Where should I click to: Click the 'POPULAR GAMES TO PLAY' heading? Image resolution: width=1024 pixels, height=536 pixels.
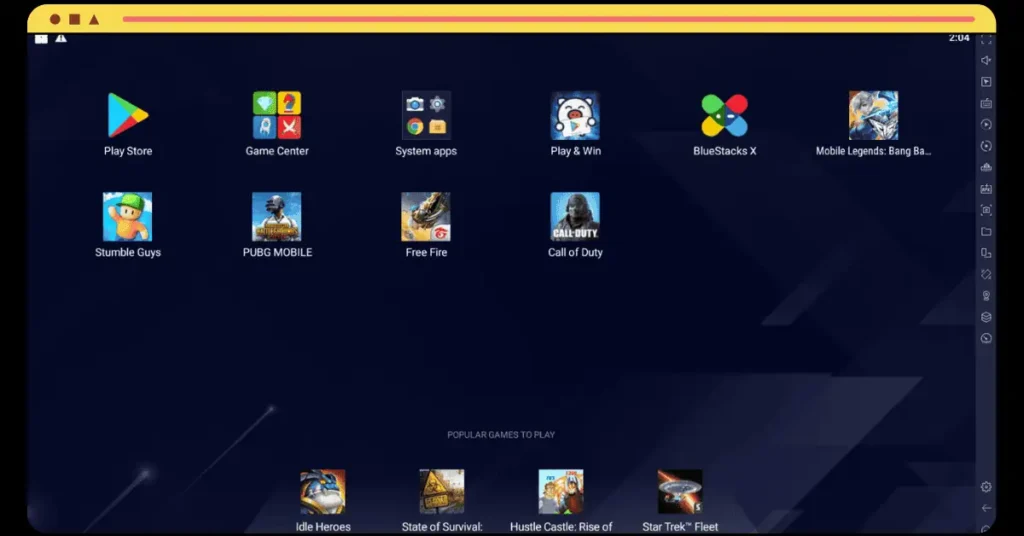coord(501,434)
